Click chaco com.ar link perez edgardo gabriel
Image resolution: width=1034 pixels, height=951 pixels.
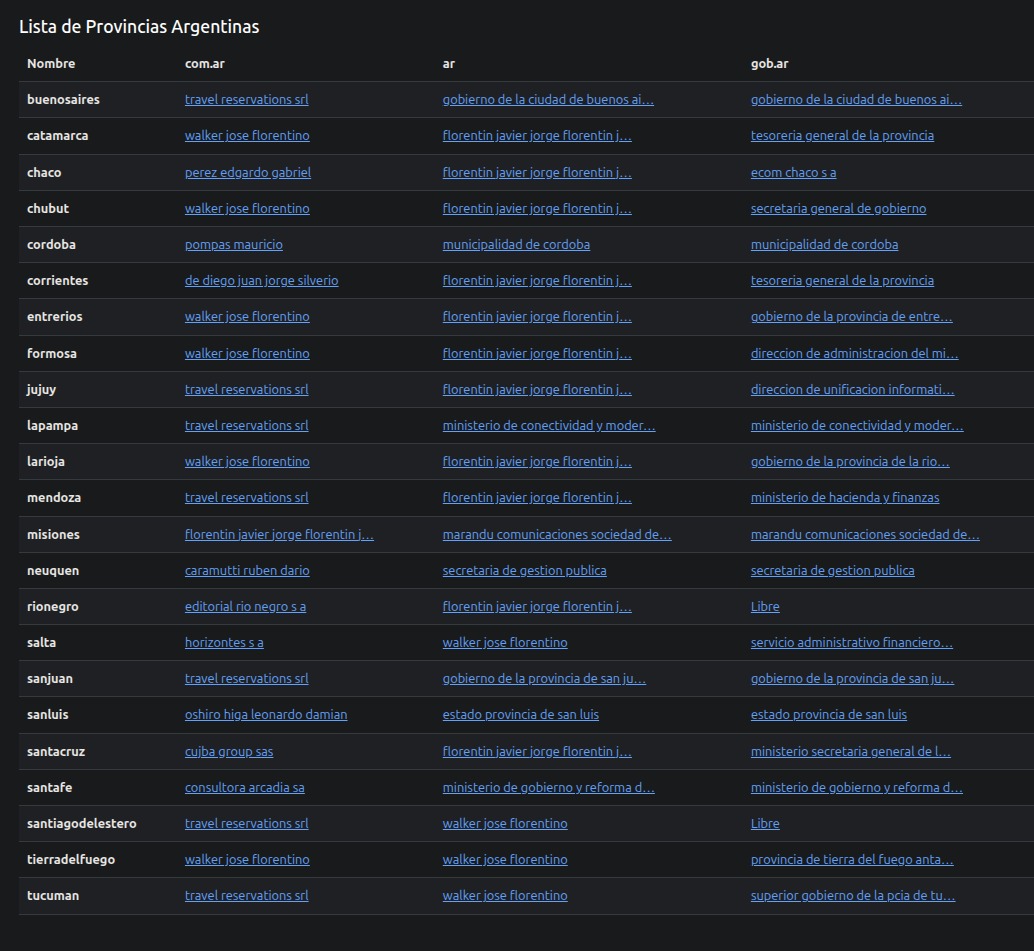pos(248,173)
